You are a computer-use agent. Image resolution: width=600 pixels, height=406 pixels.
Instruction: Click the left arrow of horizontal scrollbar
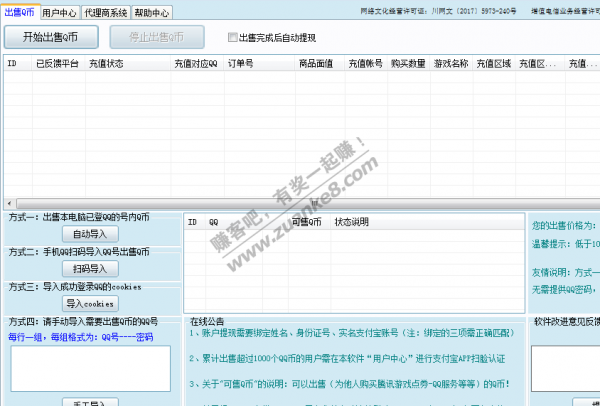click(x=10, y=203)
